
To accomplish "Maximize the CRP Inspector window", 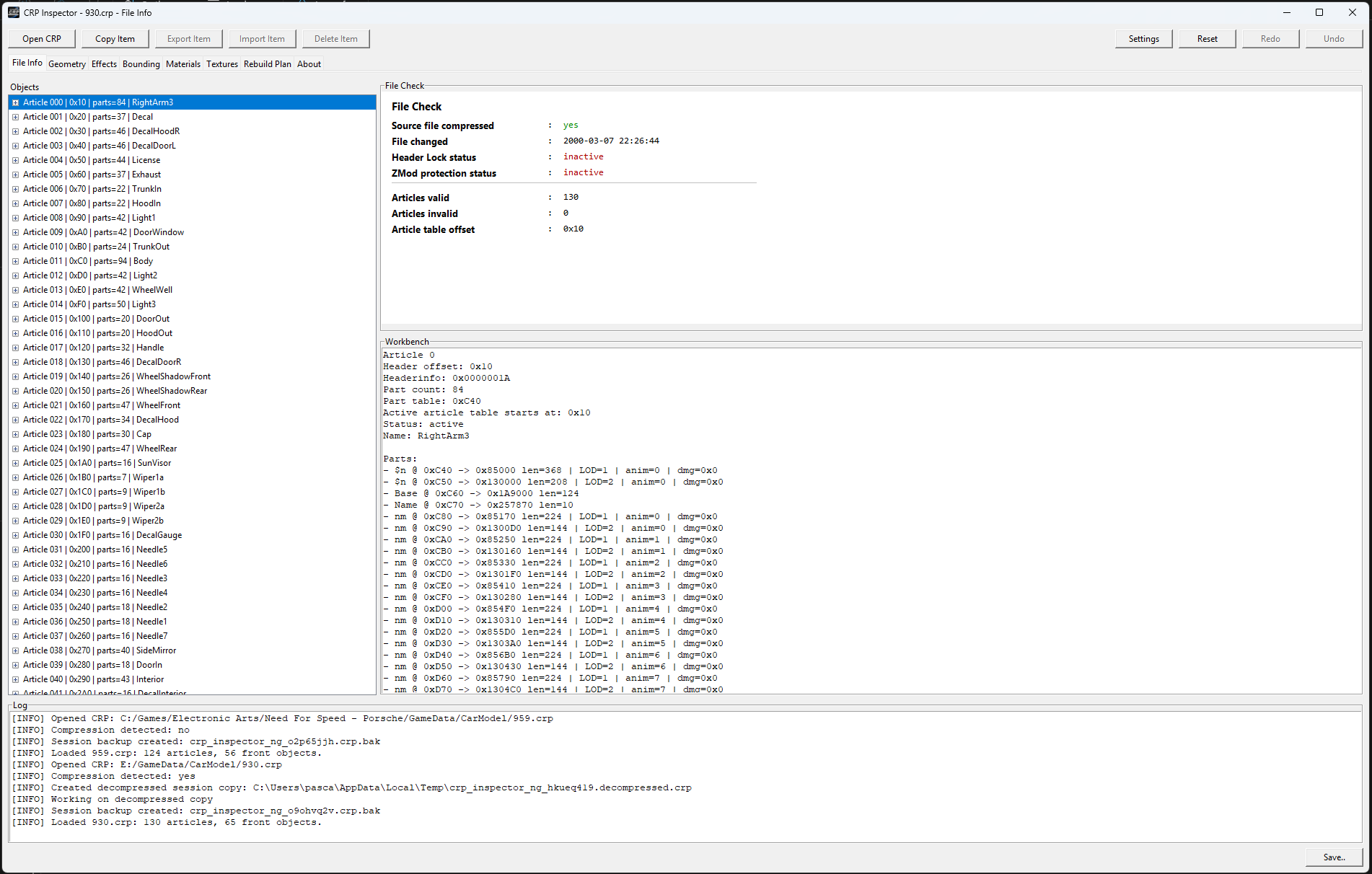I will pos(1319,12).
